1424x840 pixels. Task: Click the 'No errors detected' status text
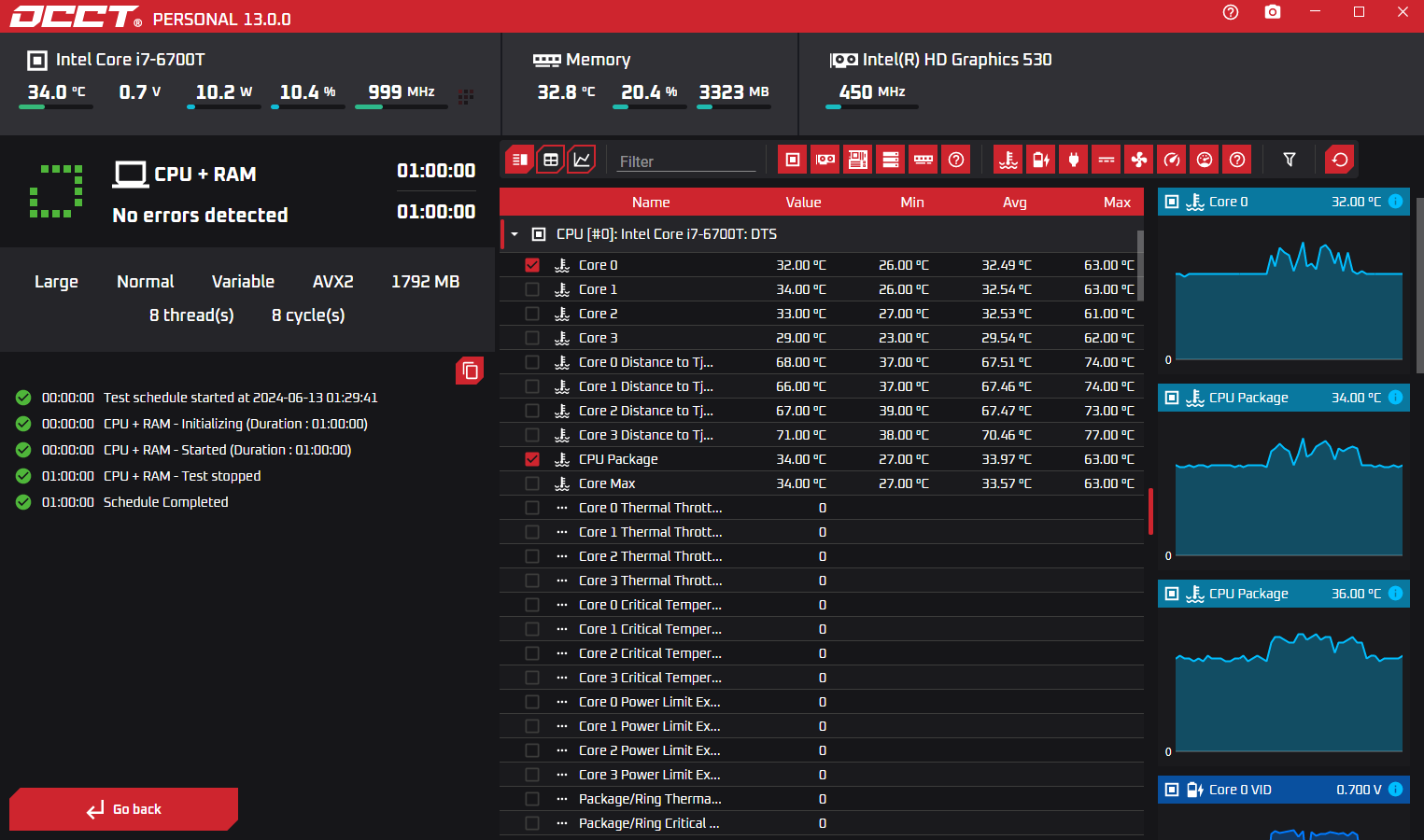click(200, 216)
